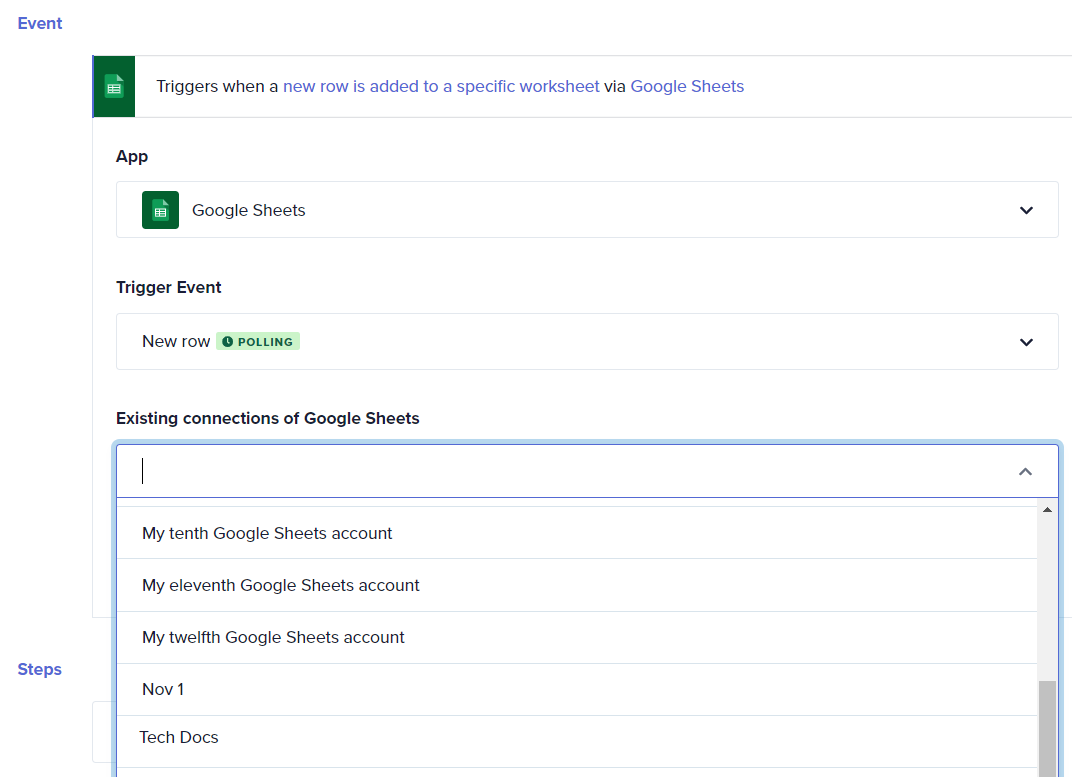Screen dimensions: 1092x777
Task: Click the POLLING badge label
Action: click(258, 342)
